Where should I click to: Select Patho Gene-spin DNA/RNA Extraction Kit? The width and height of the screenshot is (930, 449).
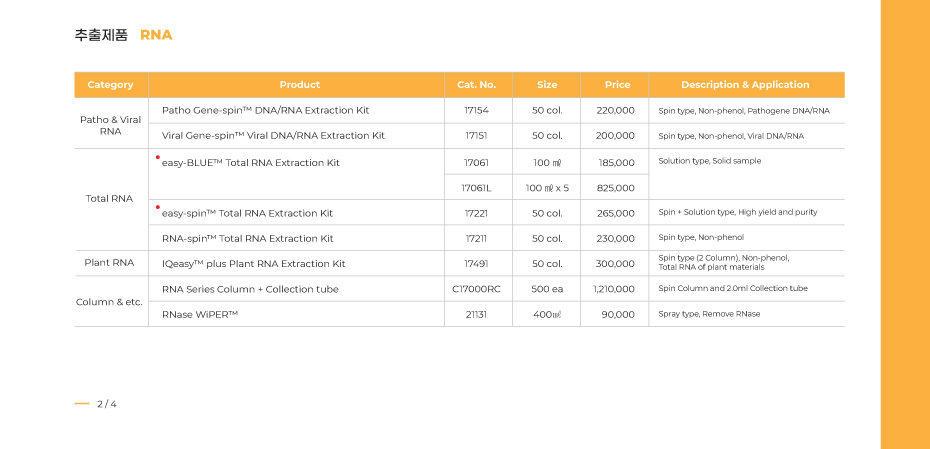pyautogui.click(x=265, y=110)
